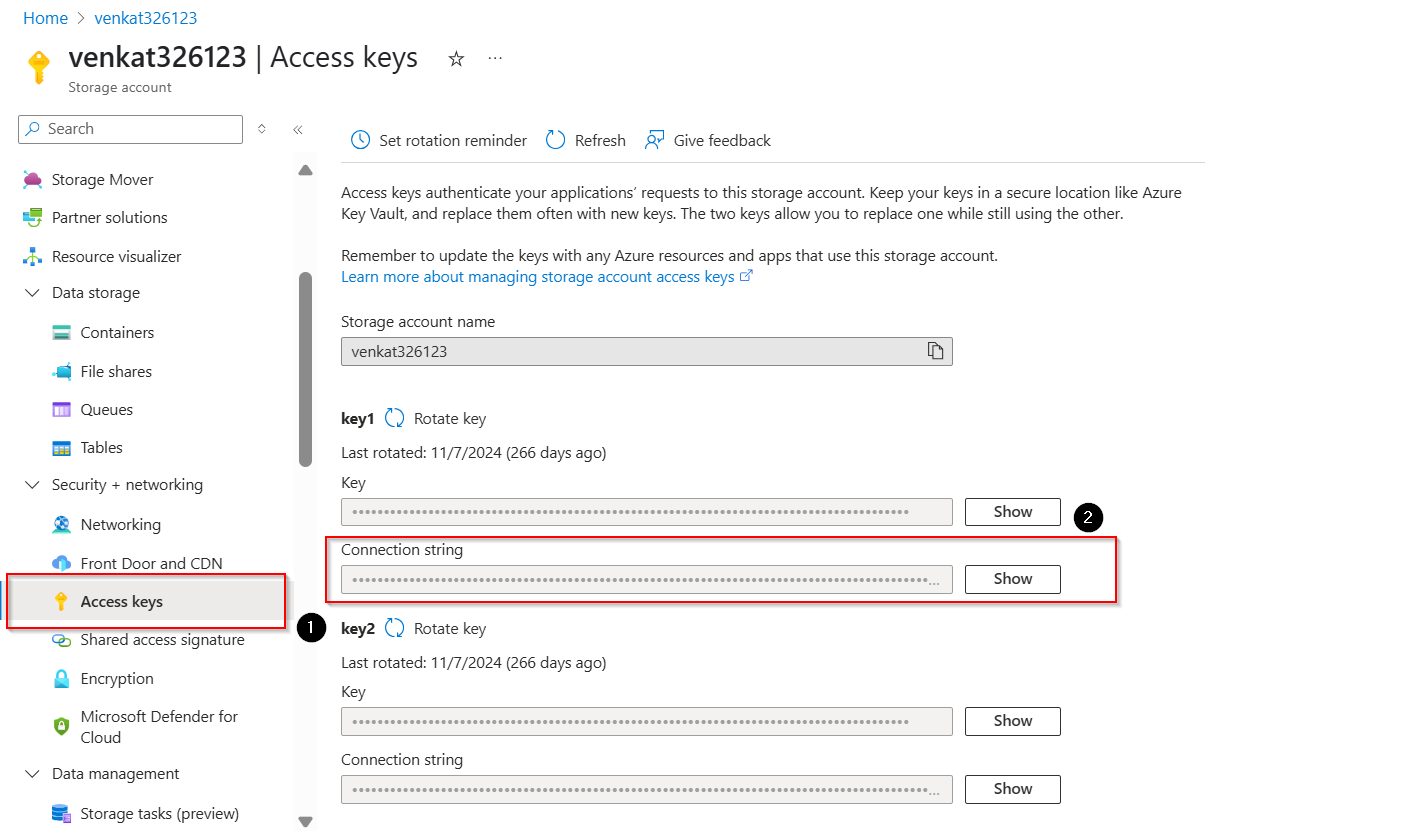1408x831 pixels.
Task: Click the Set rotation reminder clock icon
Action: coord(360,140)
